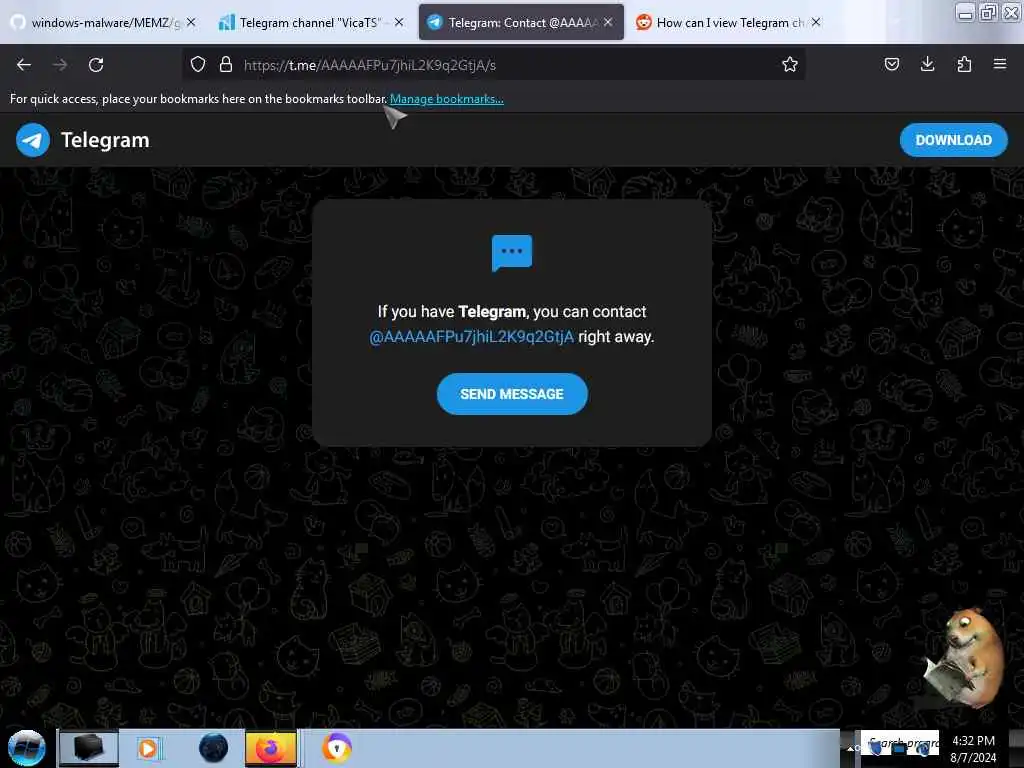Select the Firefox taskbar icon
1024x768 pixels.
click(271, 748)
